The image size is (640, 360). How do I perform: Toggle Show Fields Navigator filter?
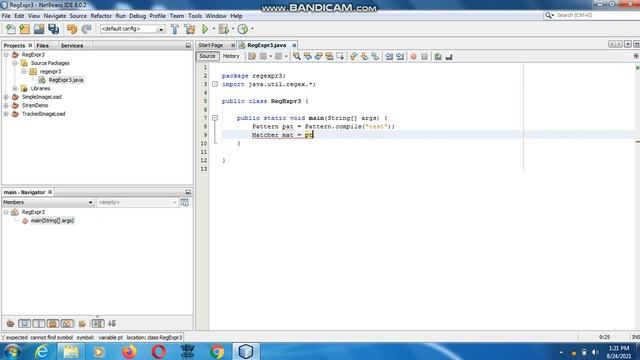click(24, 324)
